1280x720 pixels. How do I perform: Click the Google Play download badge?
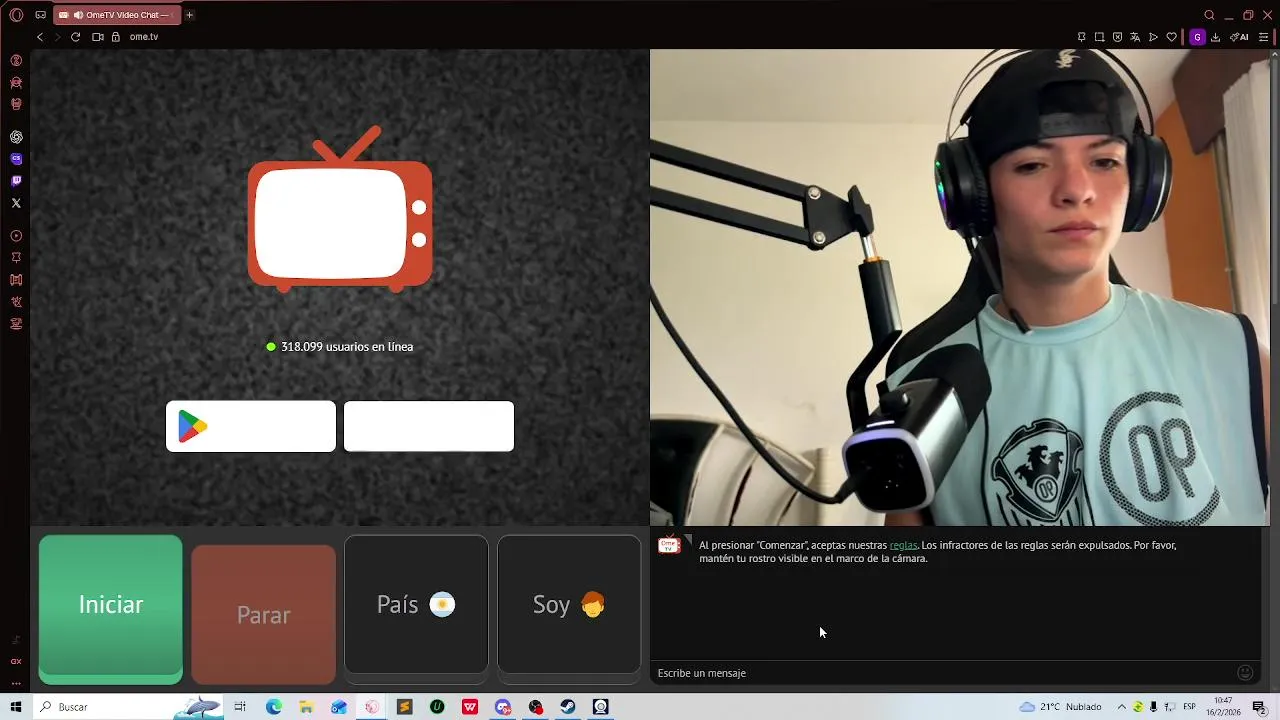pyautogui.click(x=251, y=426)
